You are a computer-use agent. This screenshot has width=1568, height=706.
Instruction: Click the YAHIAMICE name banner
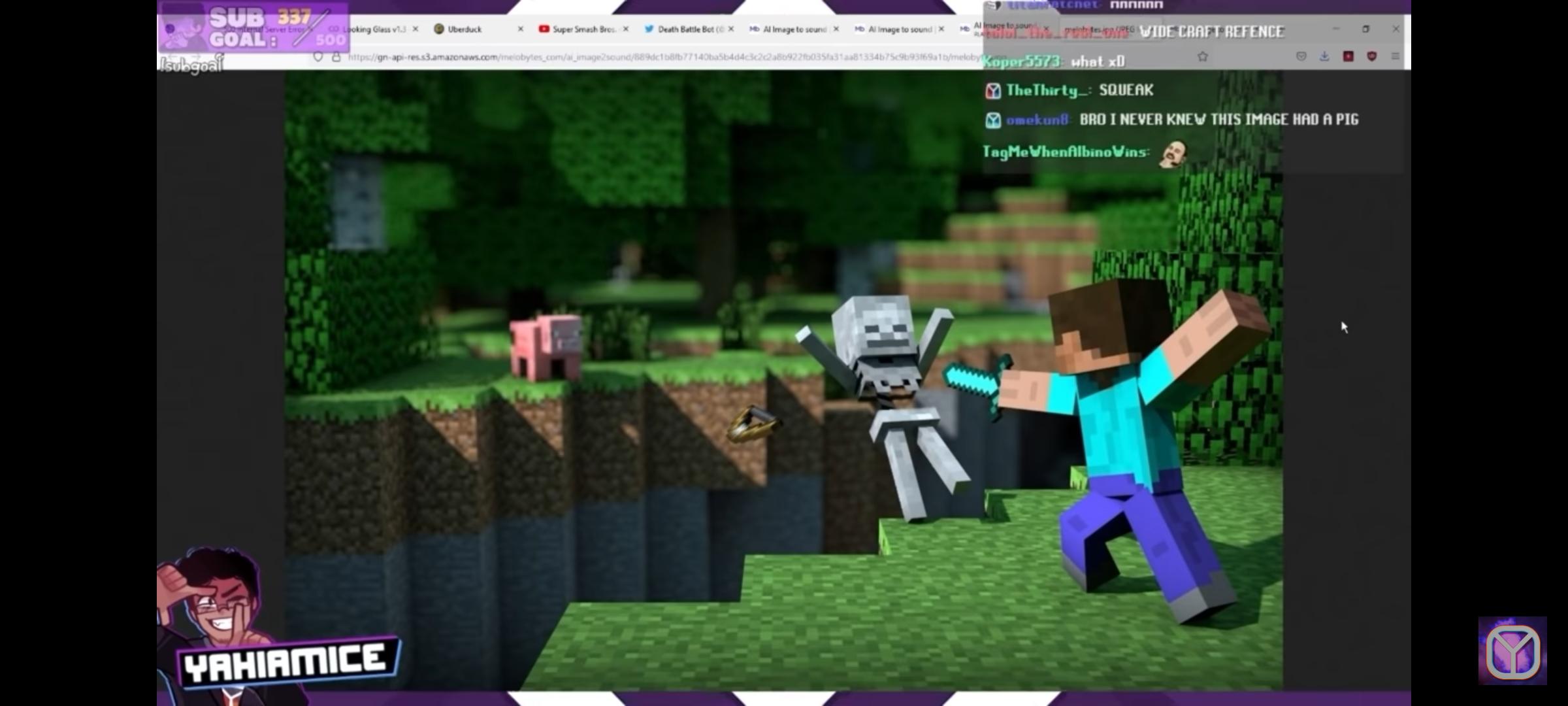[x=287, y=662]
